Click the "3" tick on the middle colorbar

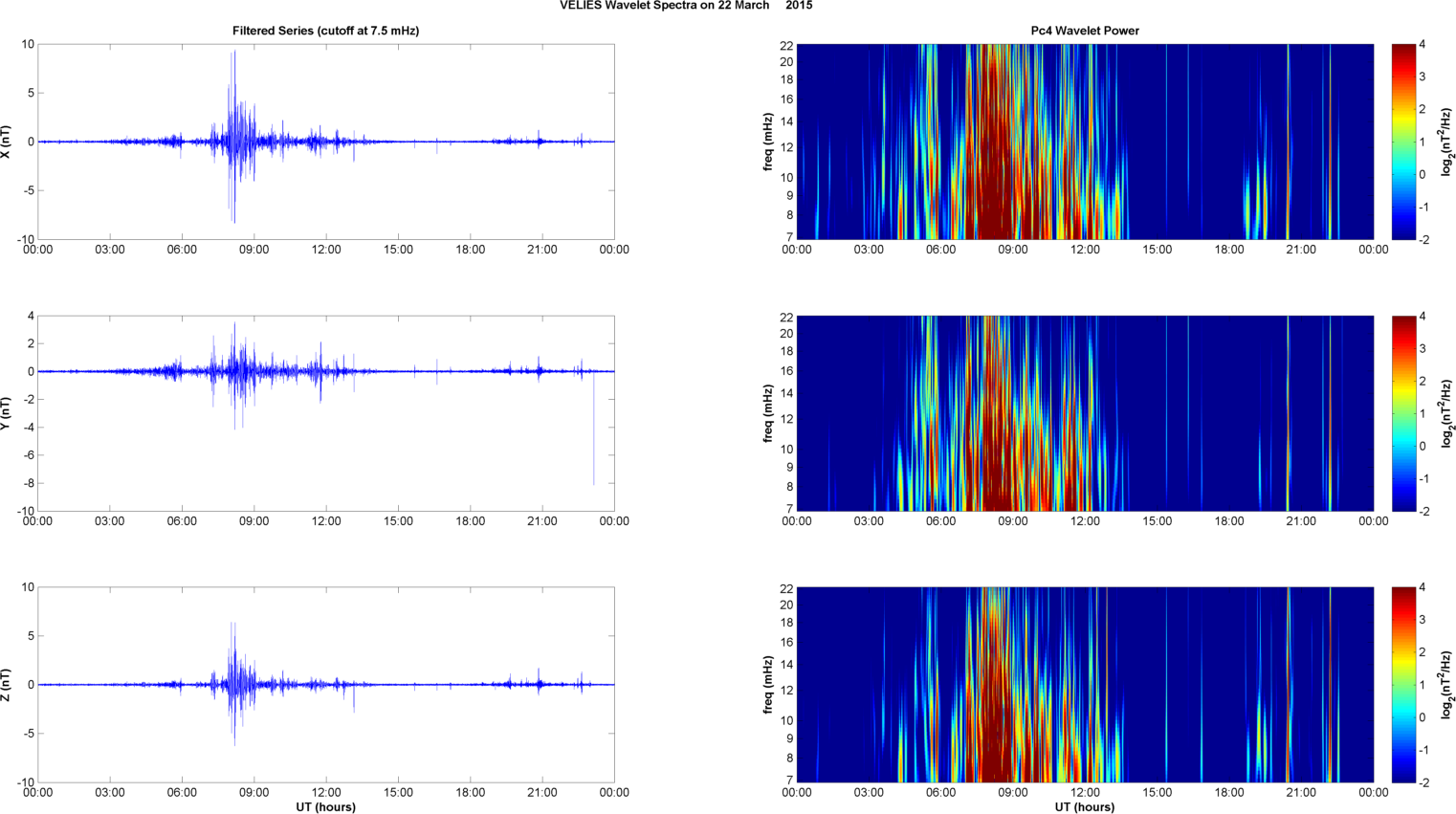pyautogui.click(x=1423, y=348)
